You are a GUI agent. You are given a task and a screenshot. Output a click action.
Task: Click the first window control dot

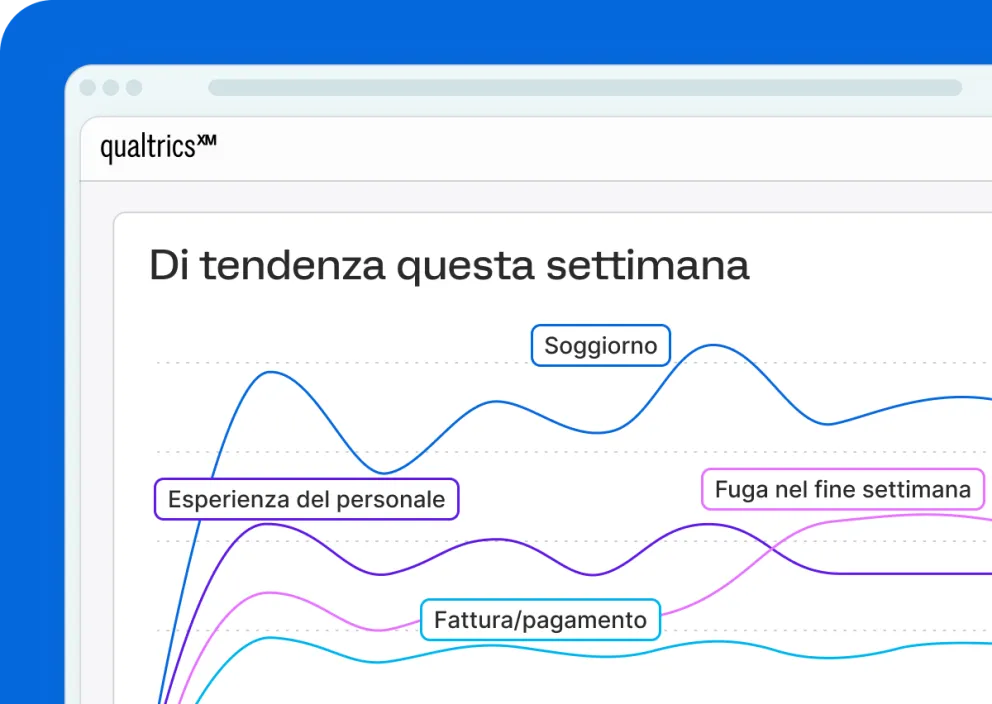[x=88, y=87]
